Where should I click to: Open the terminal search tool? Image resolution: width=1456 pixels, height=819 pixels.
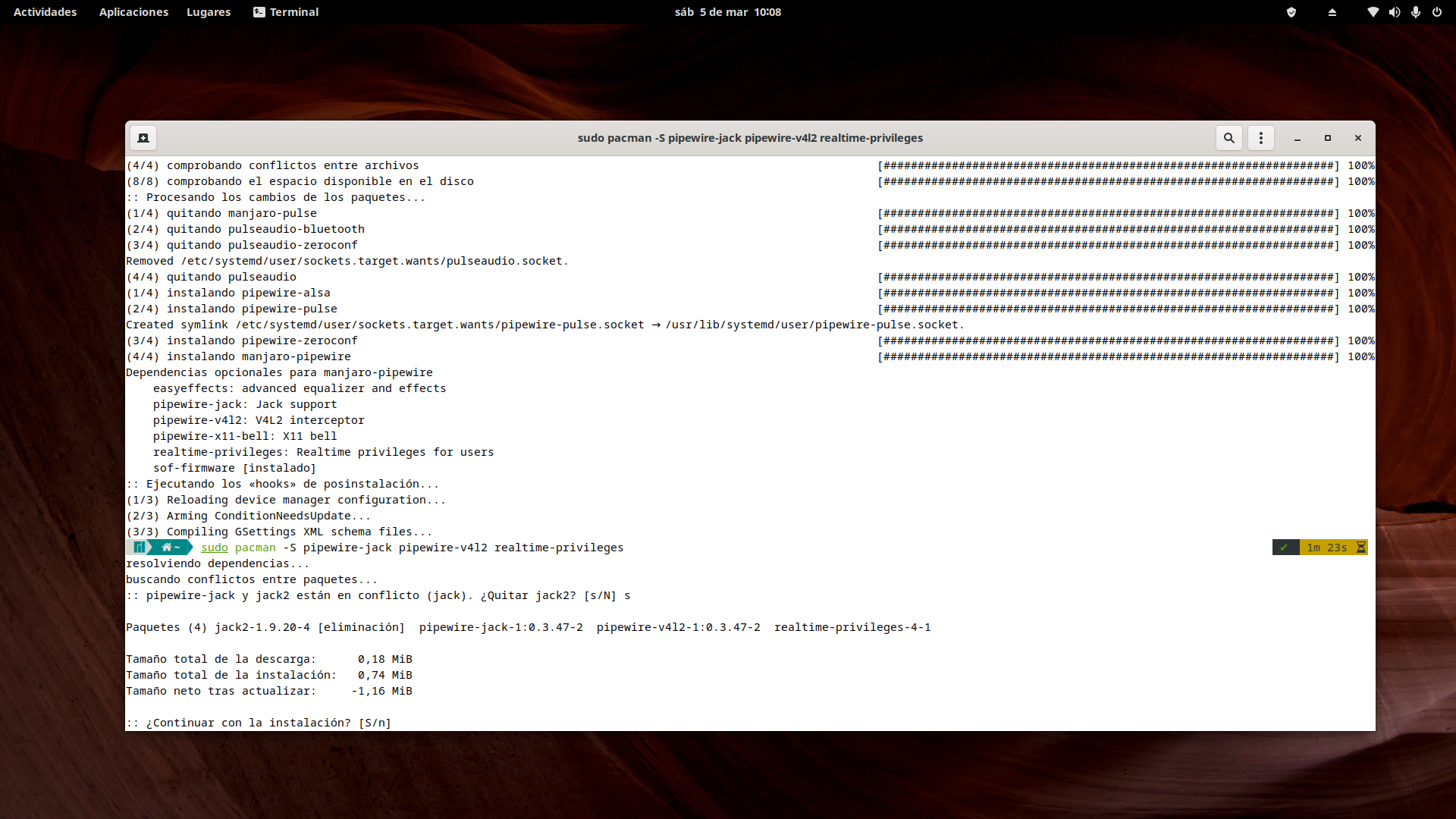[x=1229, y=138]
